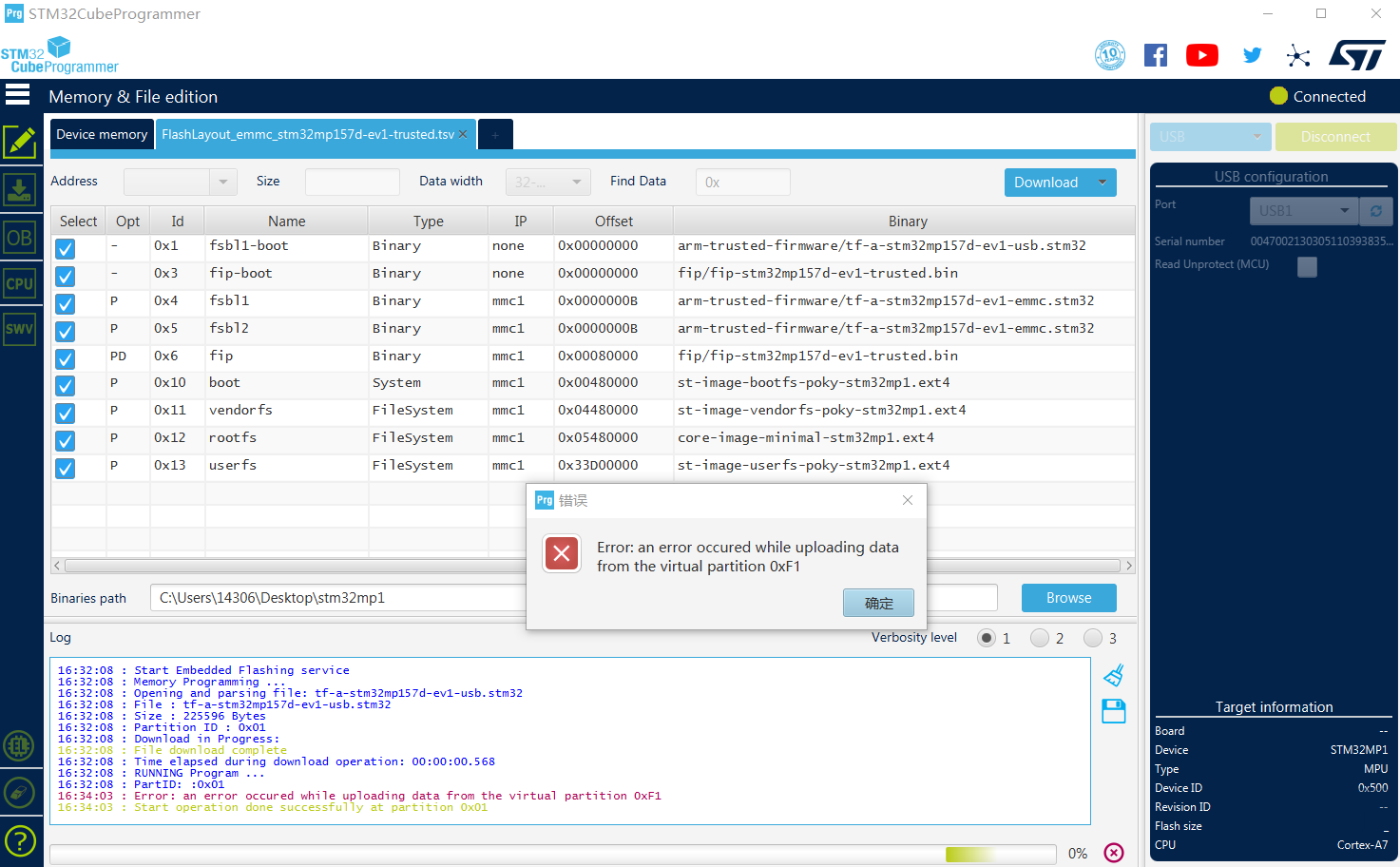Screen dimensions: 1400x867
Task: Open the OB option bytes panel
Action: coord(20,238)
